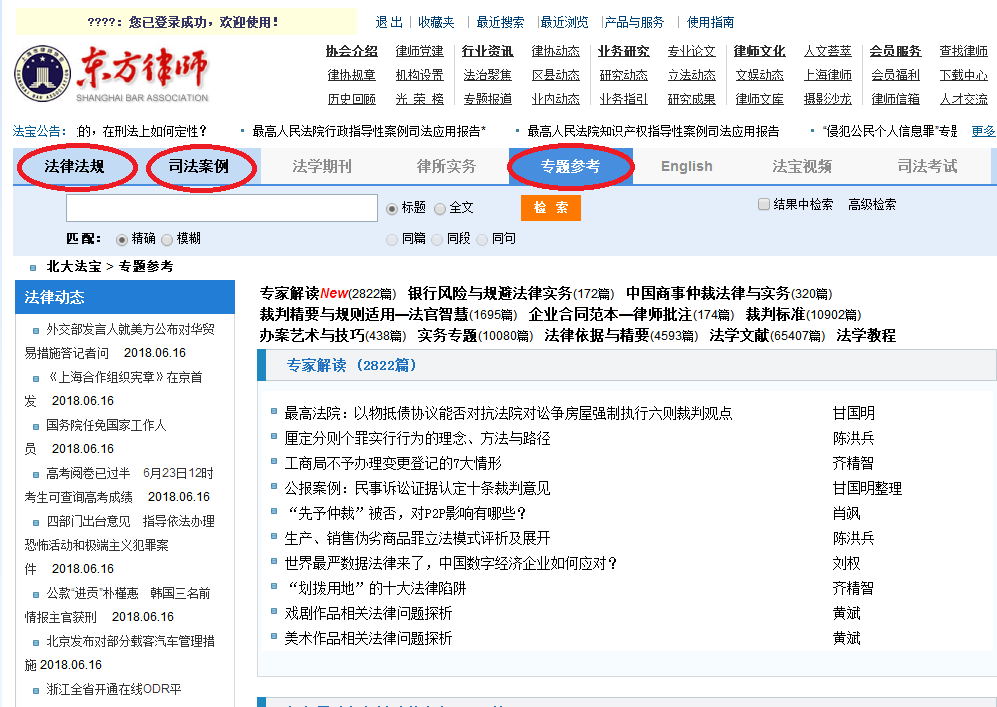Open the article 工商局不予办理变更登记的7大情形
The width and height of the screenshot is (997, 707).
pos(393,463)
